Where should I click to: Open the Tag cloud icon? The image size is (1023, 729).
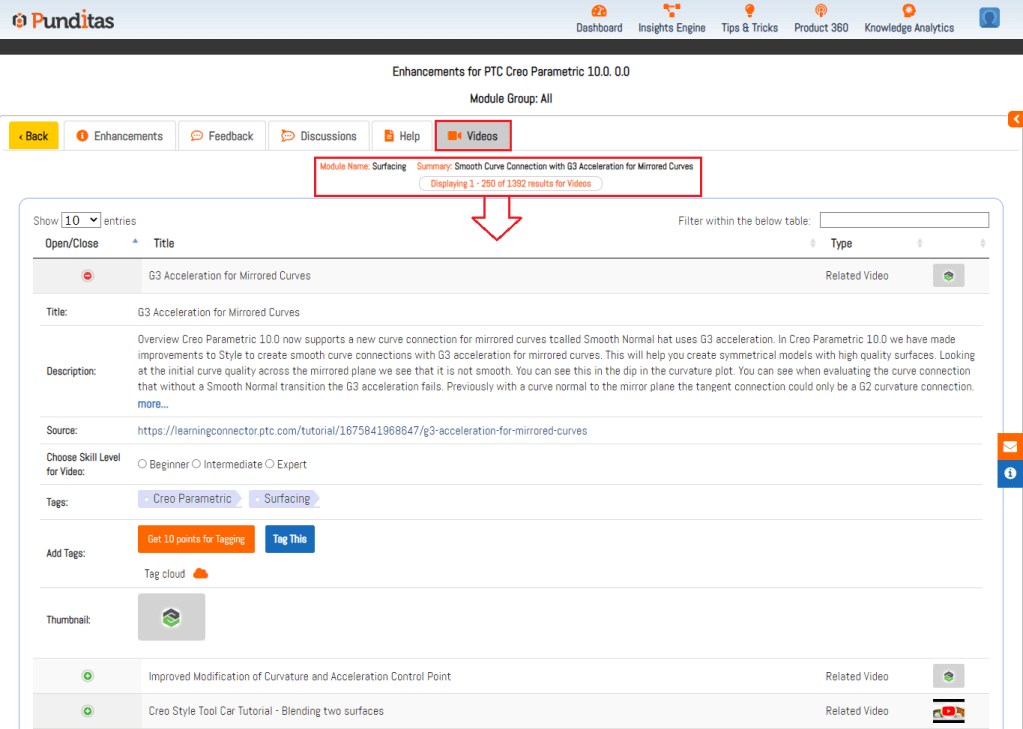tap(200, 574)
